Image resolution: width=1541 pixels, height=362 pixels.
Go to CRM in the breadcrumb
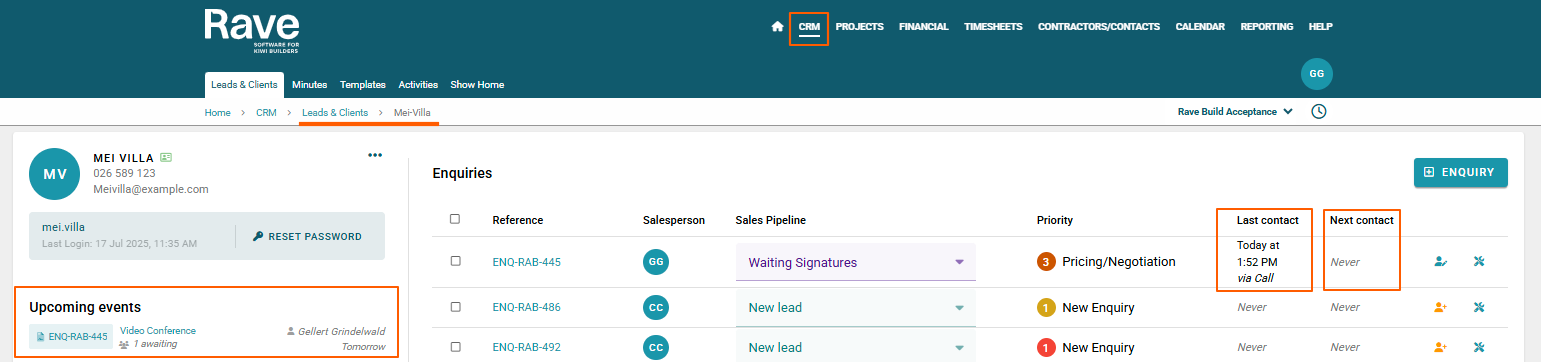click(266, 112)
